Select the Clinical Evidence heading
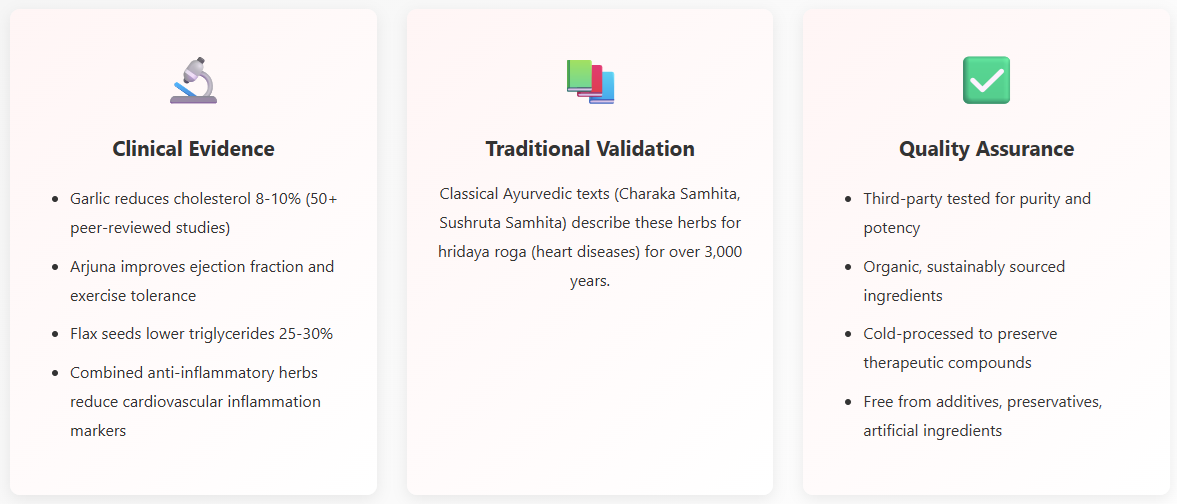This screenshot has width=1177, height=504. coord(193,149)
